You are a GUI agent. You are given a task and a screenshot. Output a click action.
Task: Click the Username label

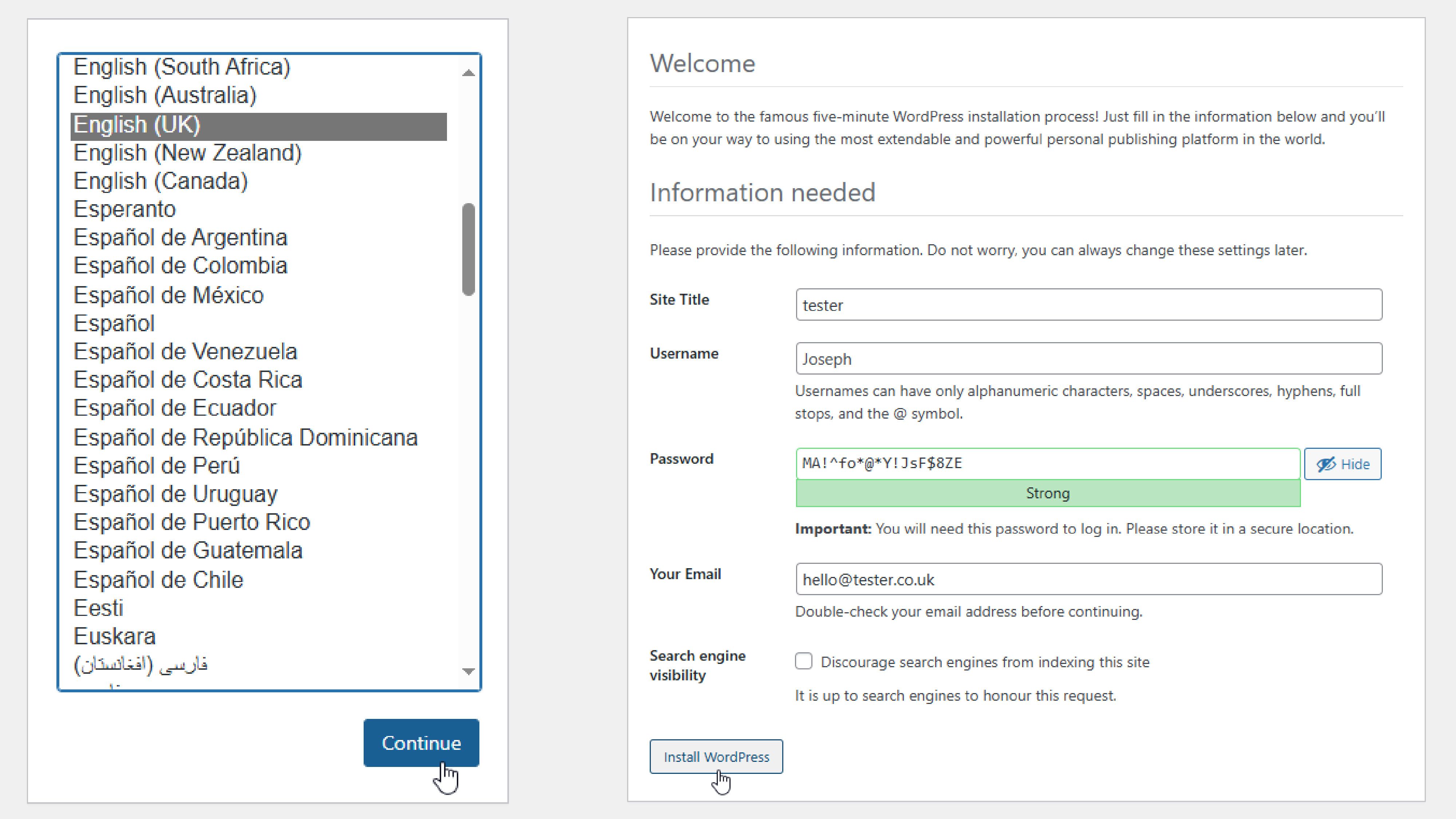[x=684, y=353]
